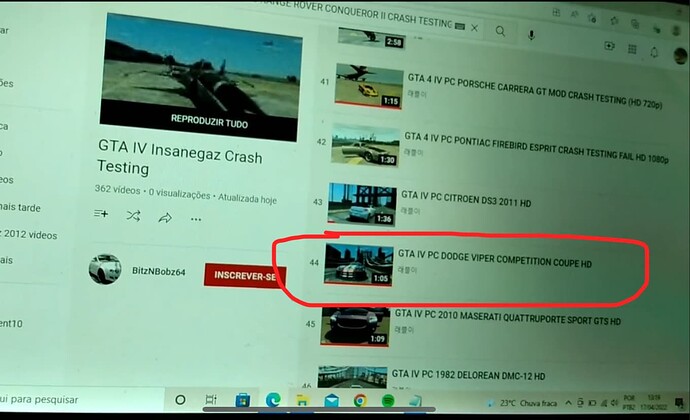Play the Porsche Carrera GT video thumbnail
The height and width of the screenshot is (420, 690).
[x=367, y=85]
